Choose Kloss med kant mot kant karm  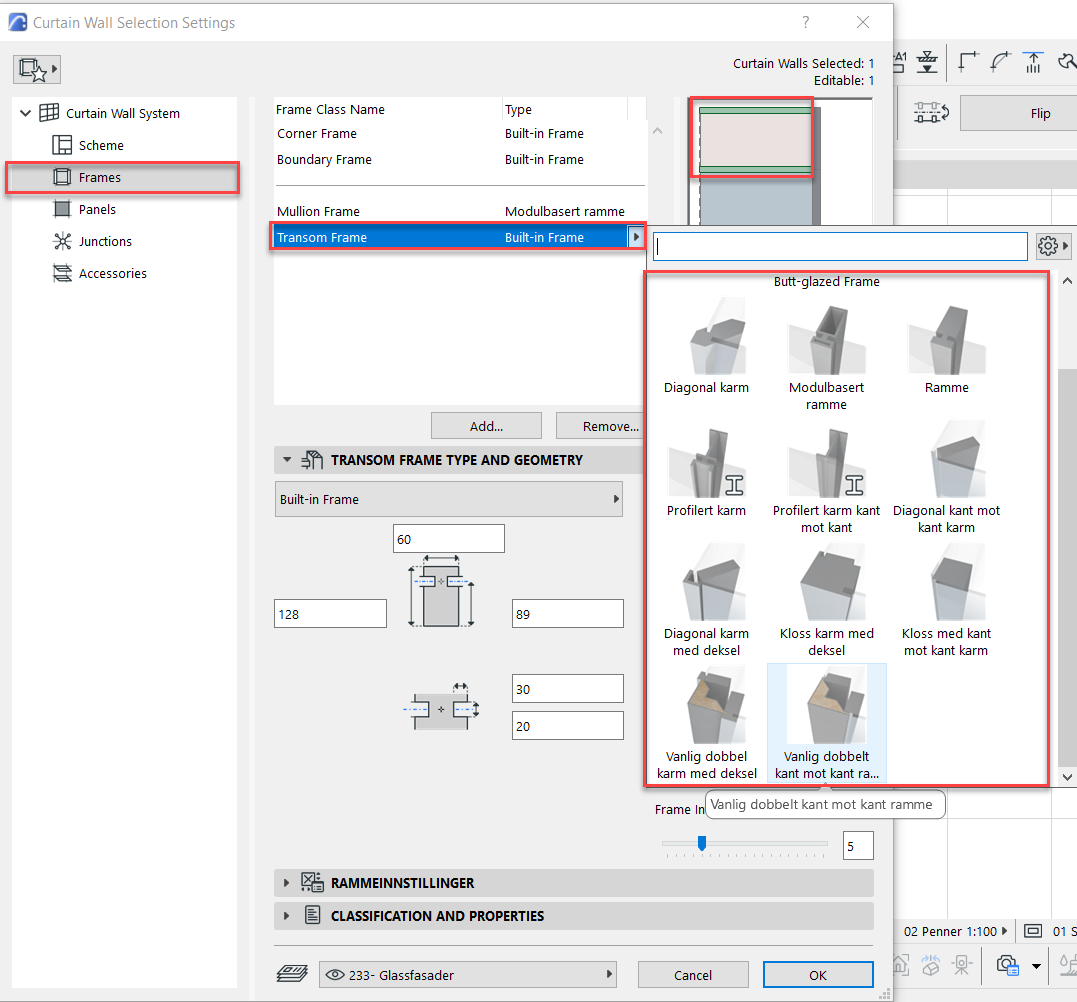click(x=946, y=602)
